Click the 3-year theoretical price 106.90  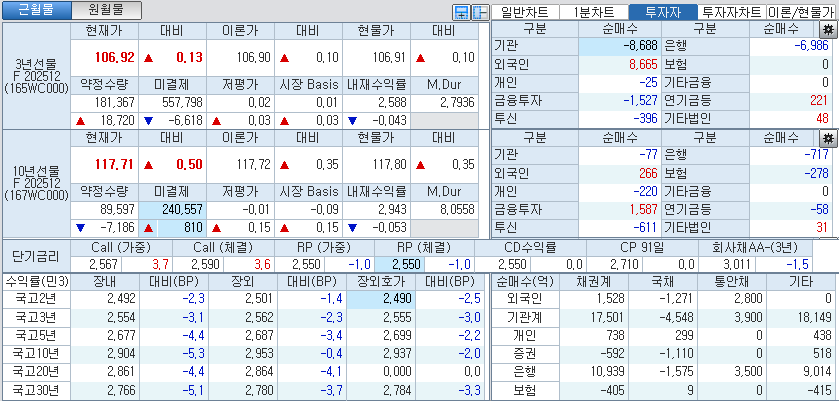(254, 57)
